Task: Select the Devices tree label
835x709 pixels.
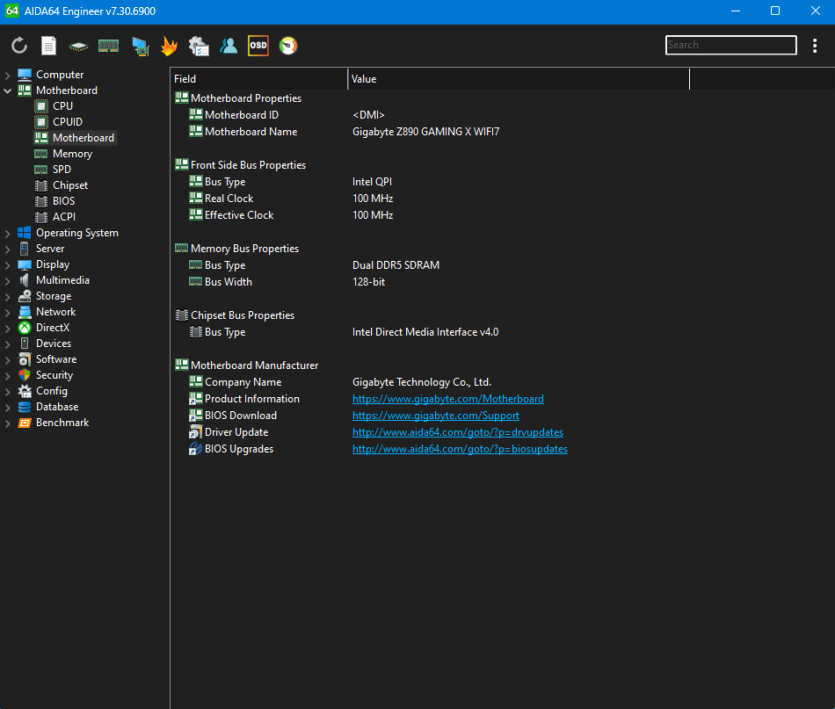Action: coord(53,344)
